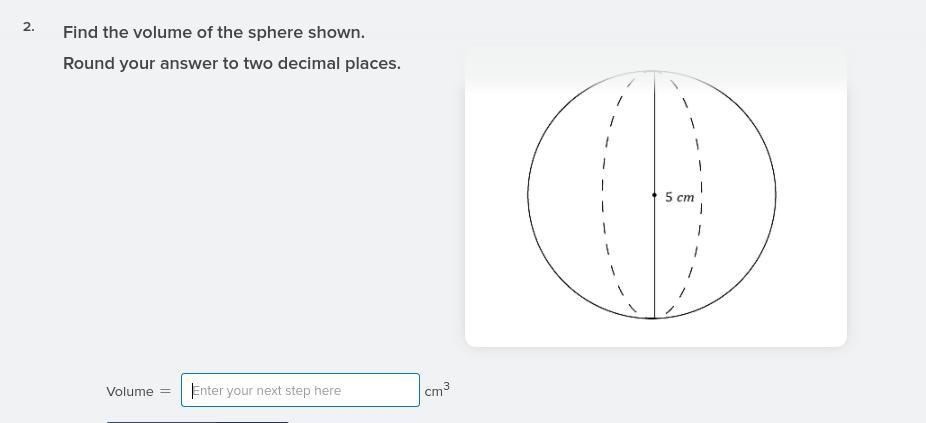Viewport: 926px width, 423px height.
Task: Click the "Find the volume of the sphere" text
Action: (213, 32)
